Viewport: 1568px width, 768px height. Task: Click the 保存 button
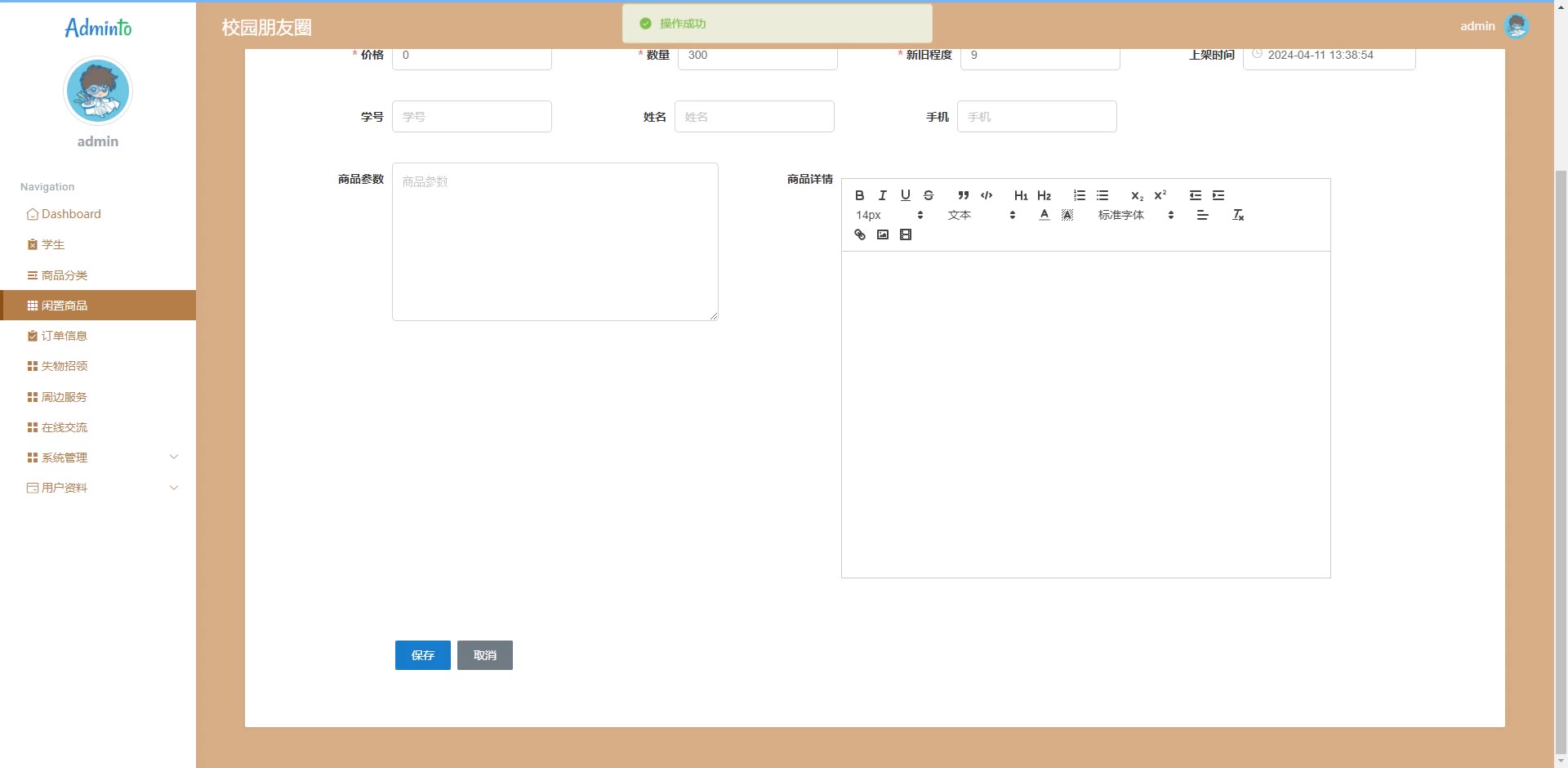click(423, 655)
